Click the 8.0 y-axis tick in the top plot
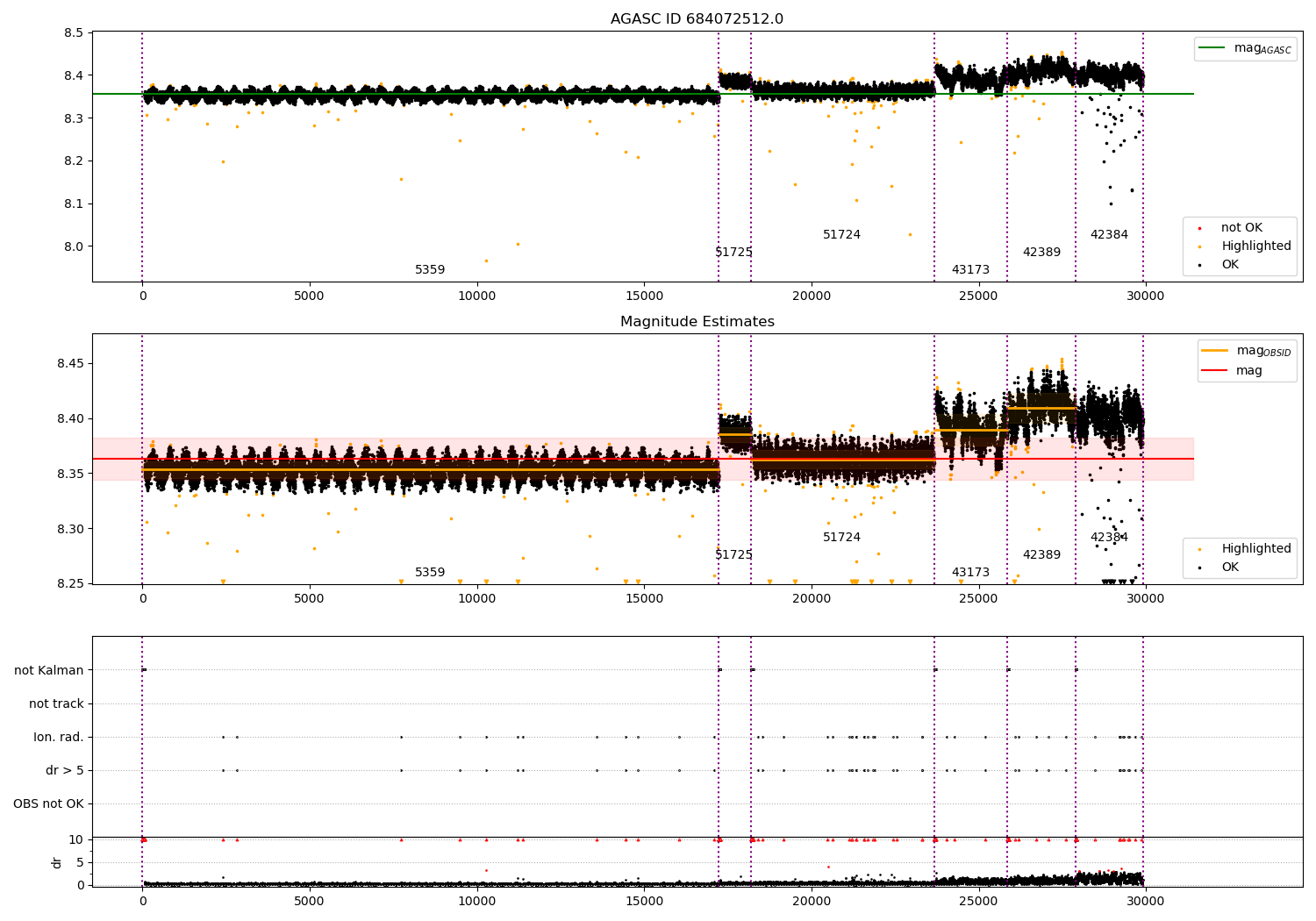Image resolution: width=1316 pixels, height=921 pixels. (74, 246)
